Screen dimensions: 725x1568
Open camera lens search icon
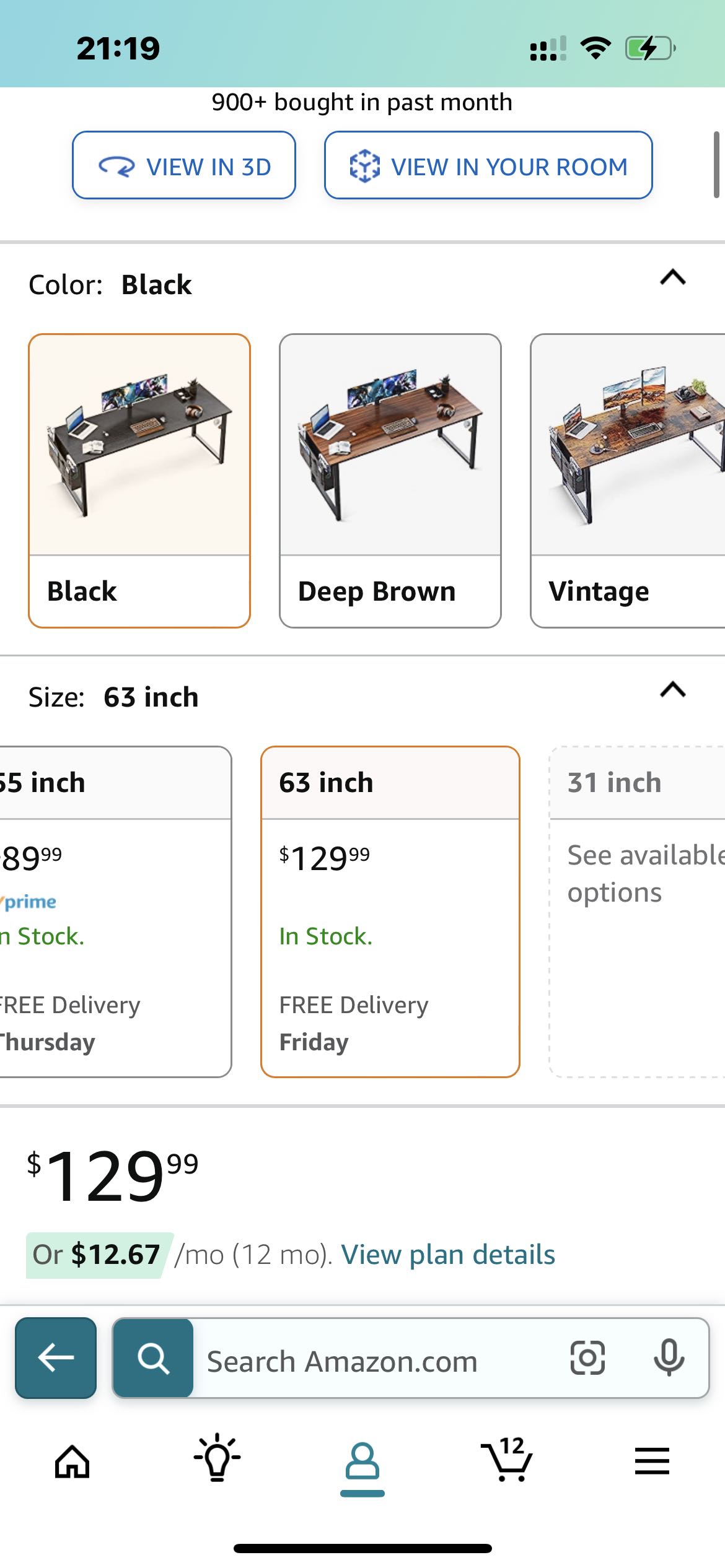pos(587,1358)
